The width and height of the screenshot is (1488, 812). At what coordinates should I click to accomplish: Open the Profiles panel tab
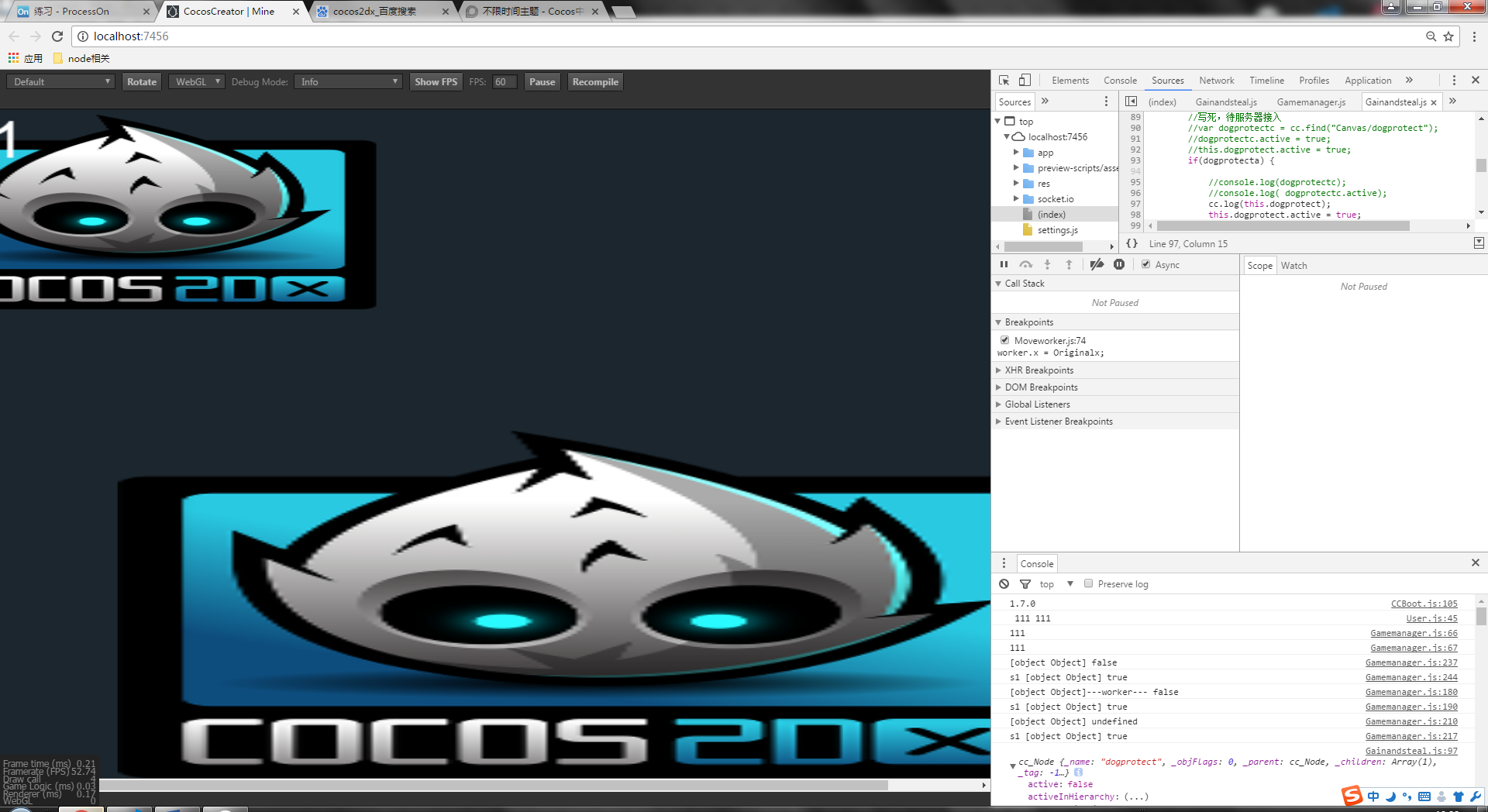point(1314,81)
